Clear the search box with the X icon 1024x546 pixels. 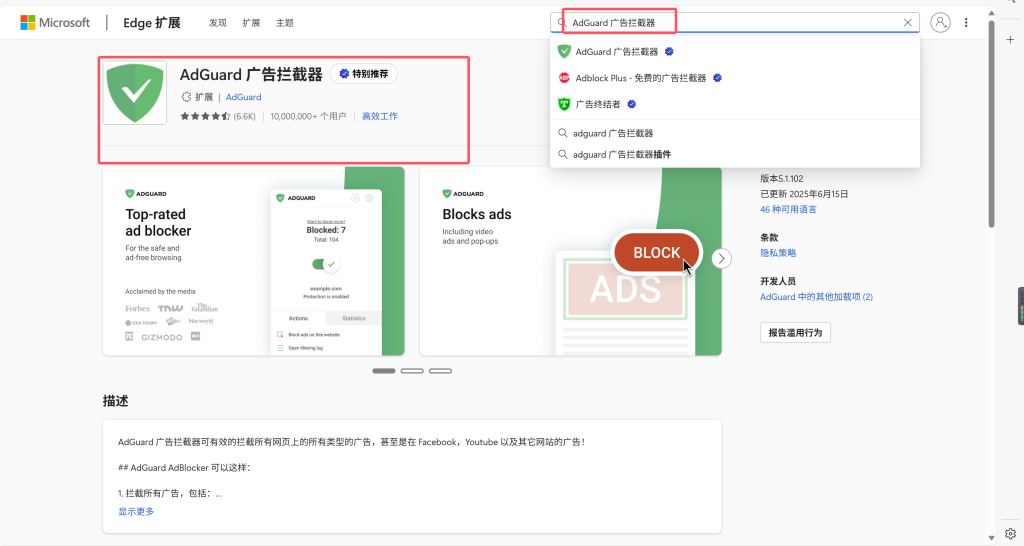point(908,22)
